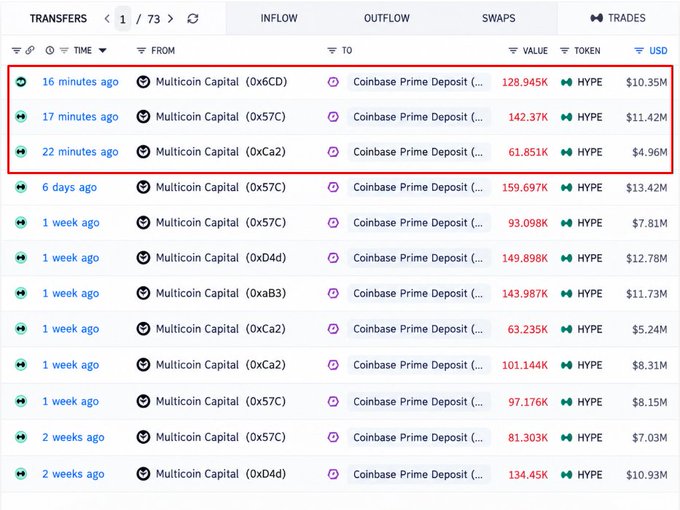The height and width of the screenshot is (510, 680).
Task: Click chain icon on 22 minutes ago row
Action: [21, 152]
